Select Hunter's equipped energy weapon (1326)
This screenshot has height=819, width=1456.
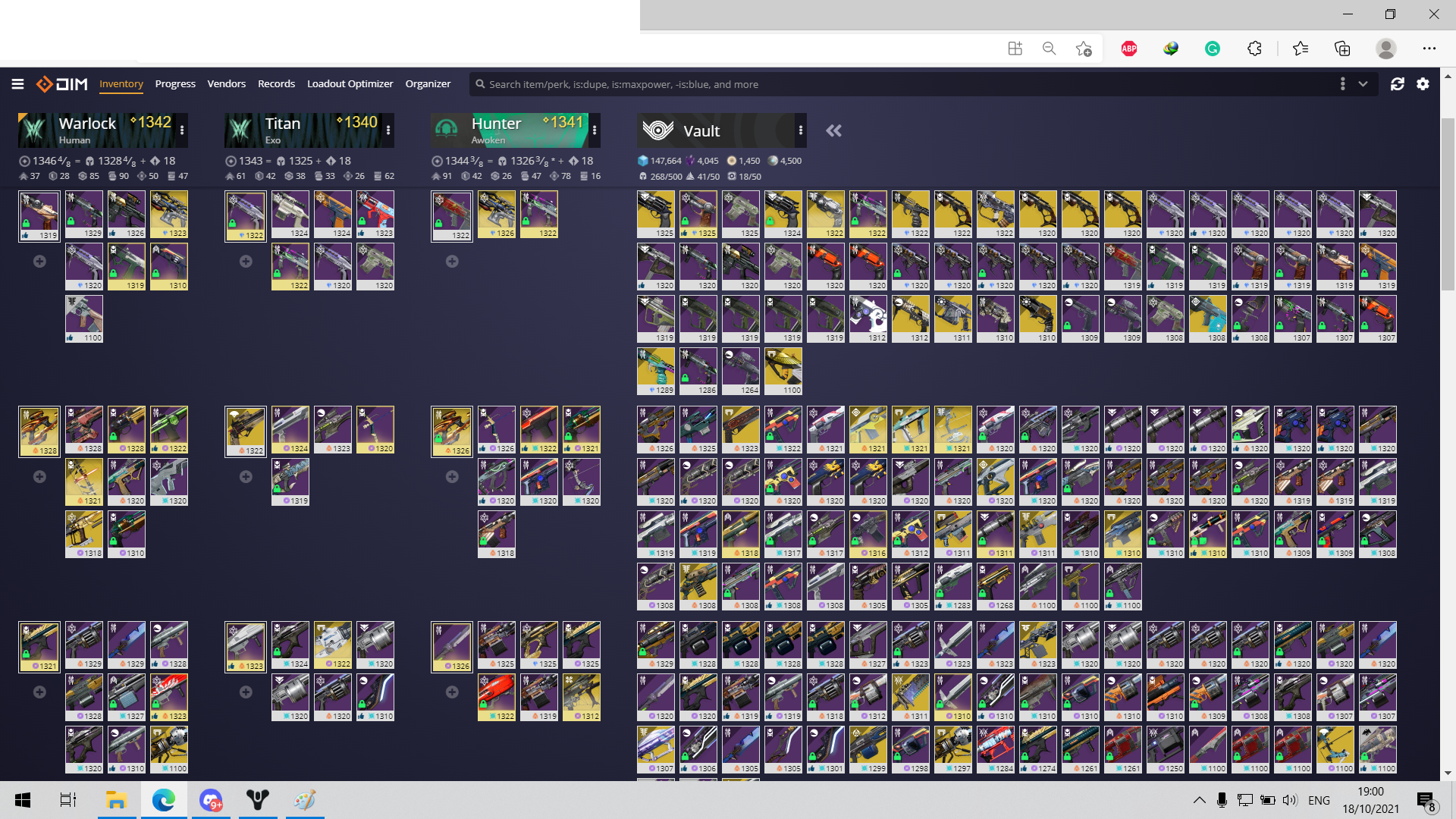[452, 431]
